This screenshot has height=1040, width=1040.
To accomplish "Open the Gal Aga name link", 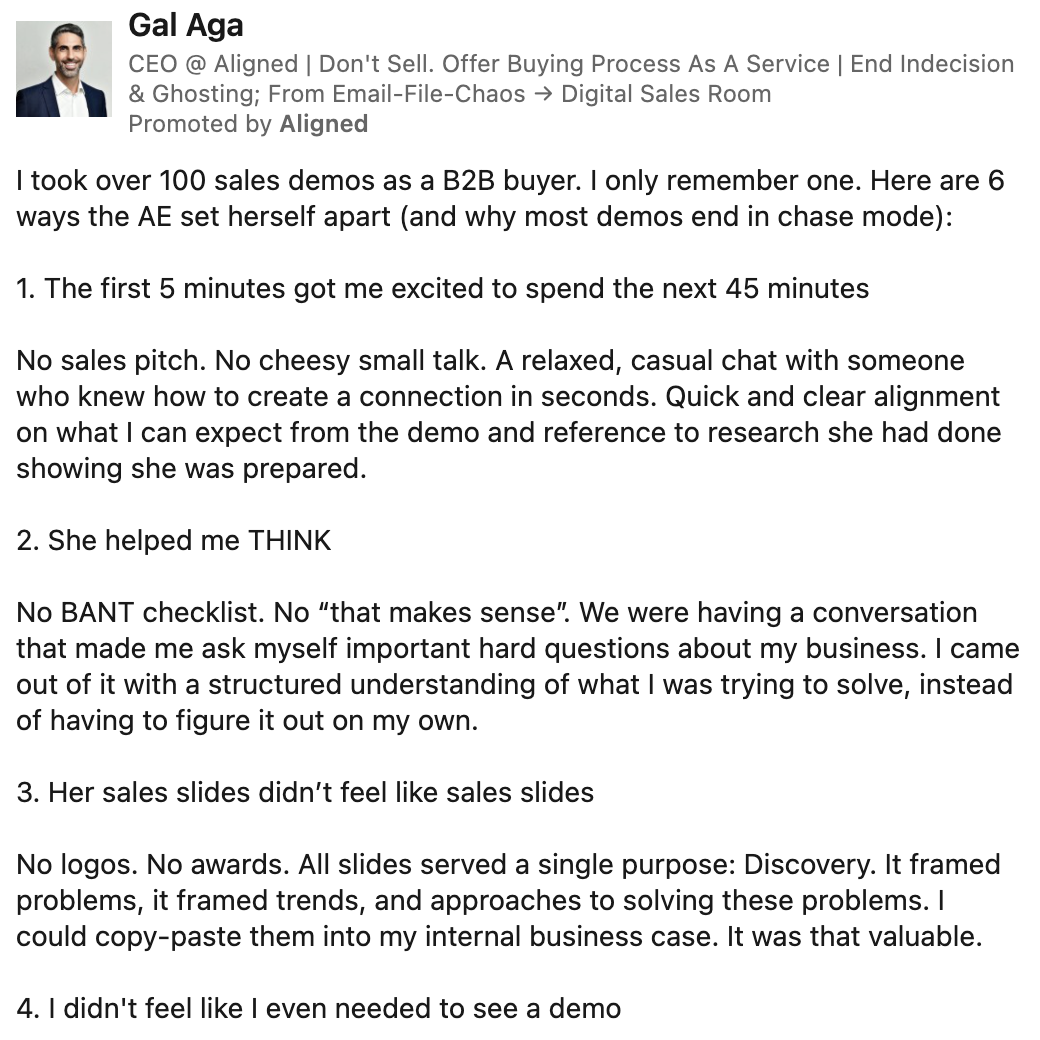I will (x=186, y=25).
